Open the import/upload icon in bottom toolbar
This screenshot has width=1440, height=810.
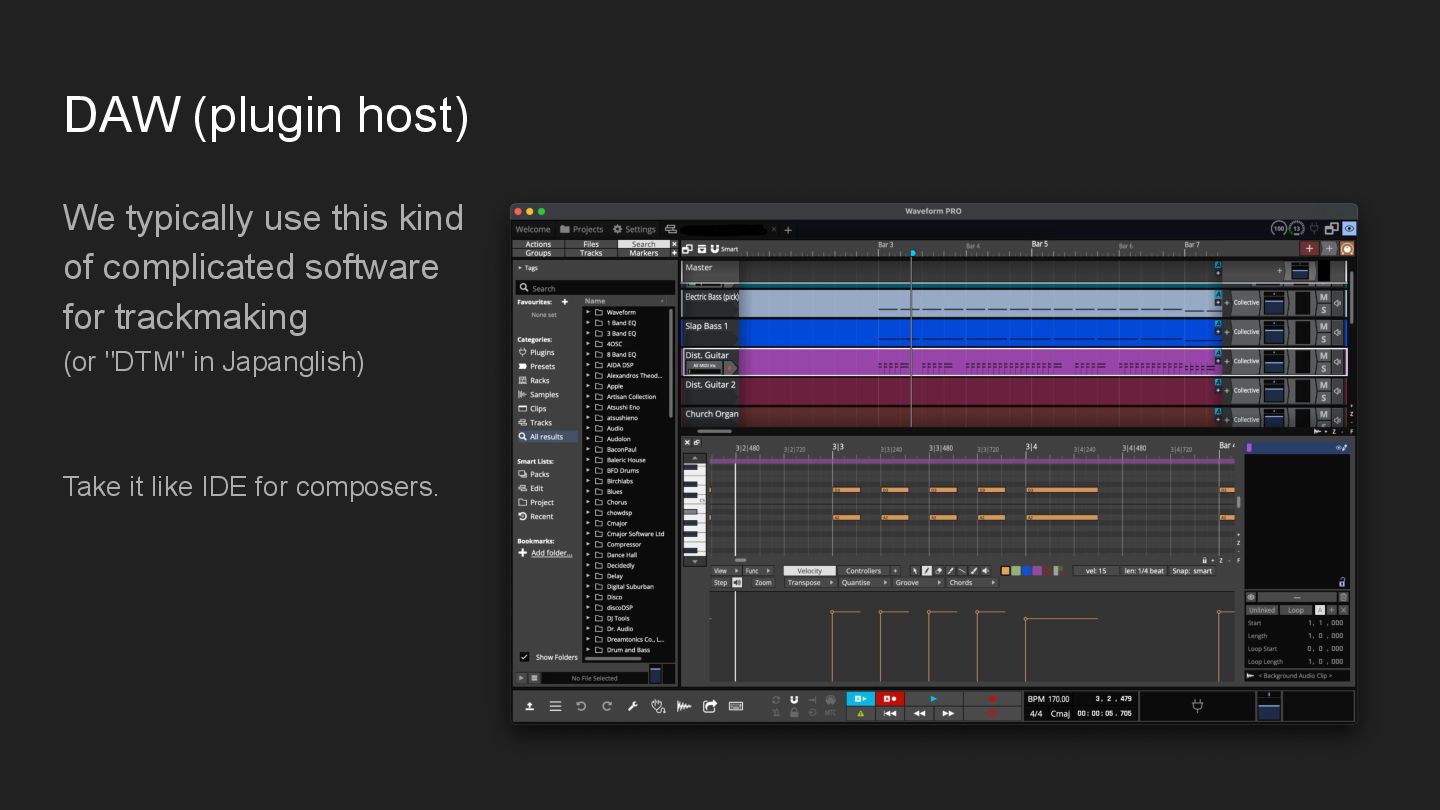pos(530,706)
